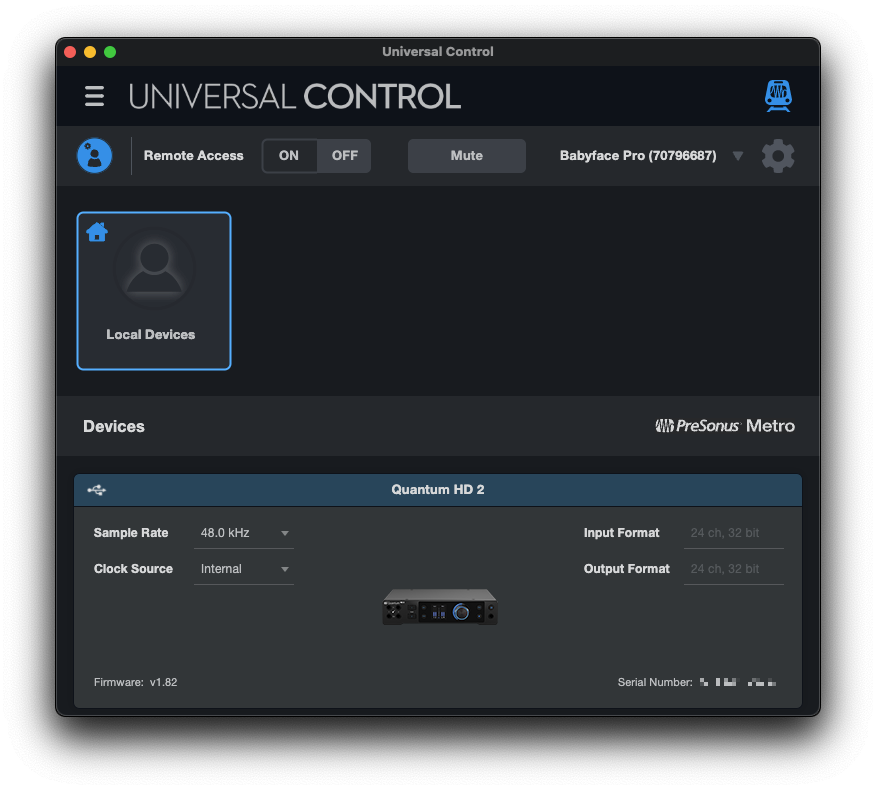Open the hamburger menu
876x790 pixels.
[94, 96]
